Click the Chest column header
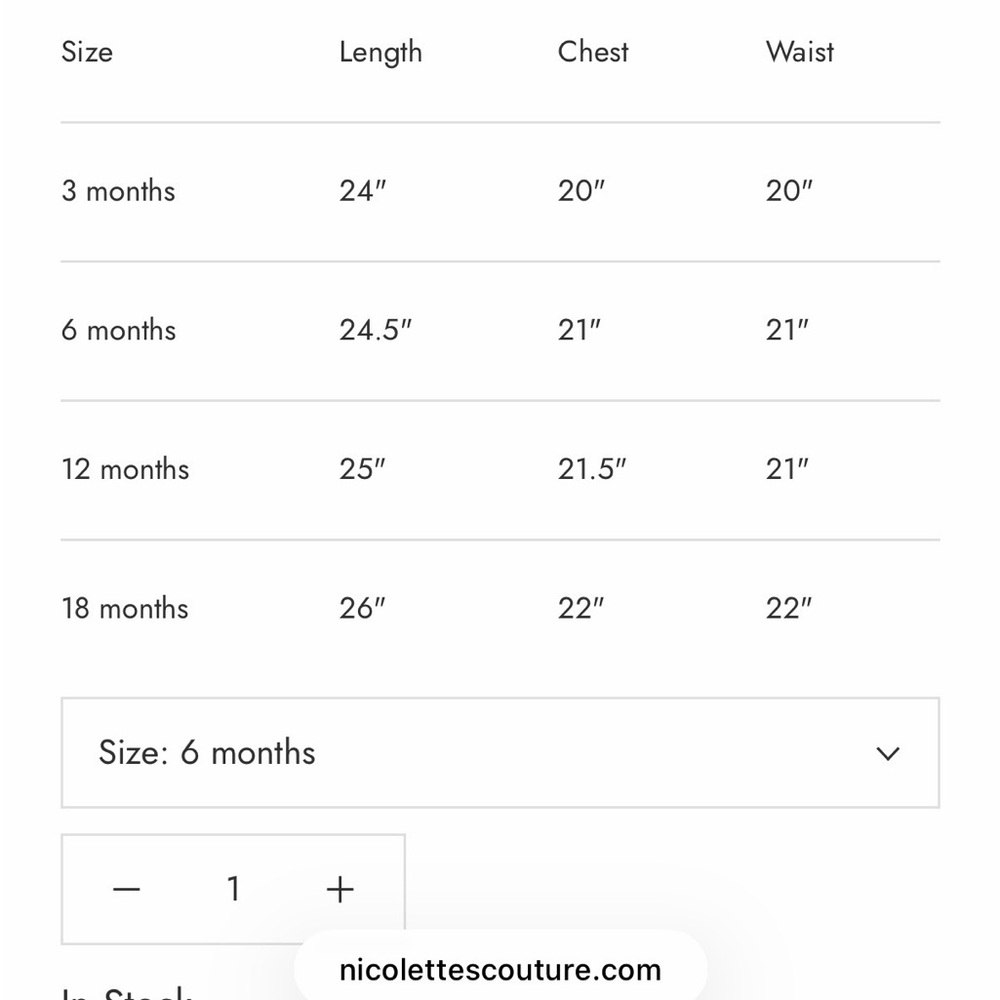 coord(593,52)
